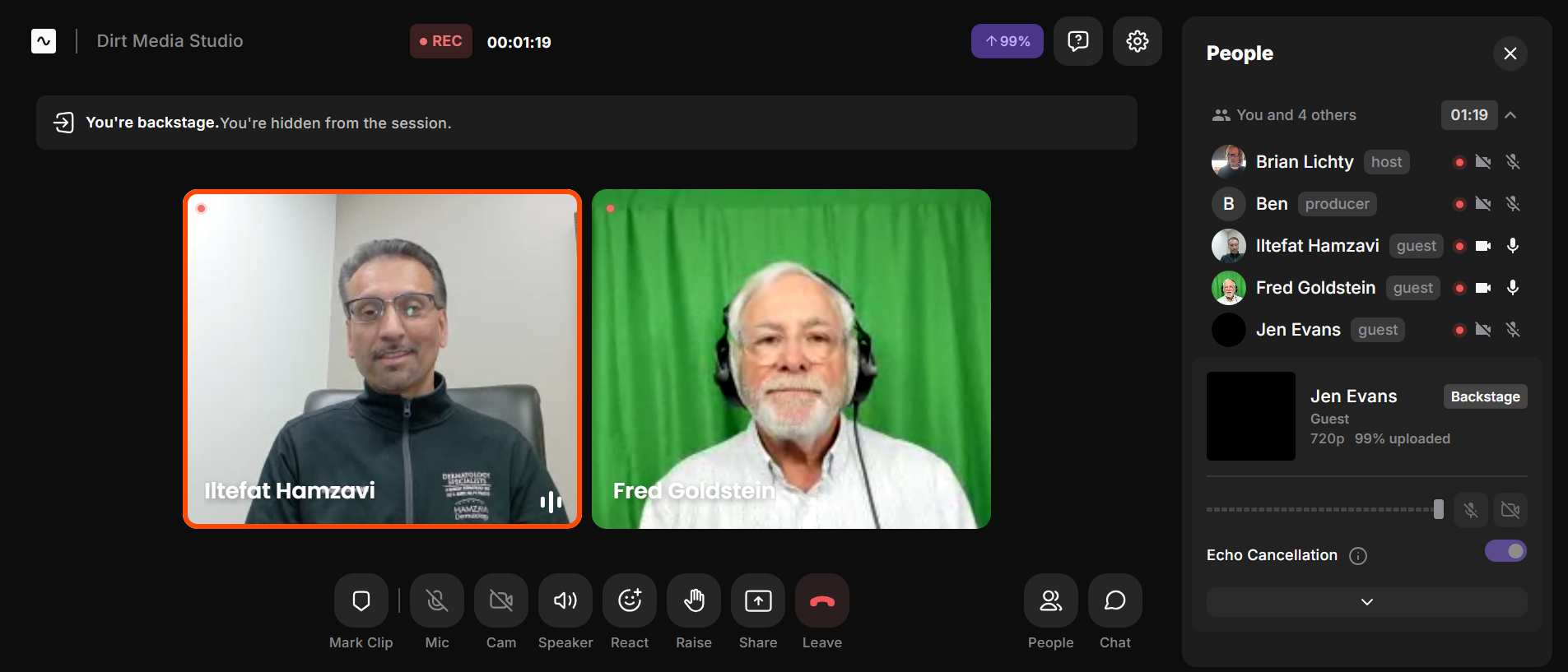The height and width of the screenshot is (672, 1568).
Task: Click the Riverside logo icon
Action: point(44,41)
